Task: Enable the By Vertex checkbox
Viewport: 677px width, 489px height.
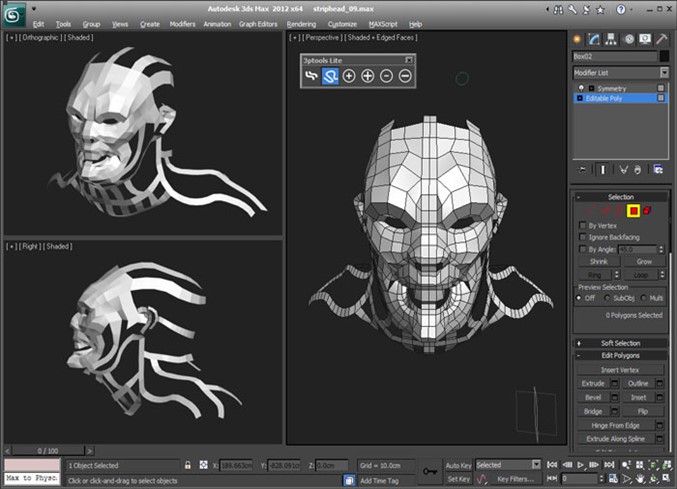Action: tap(583, 226)
